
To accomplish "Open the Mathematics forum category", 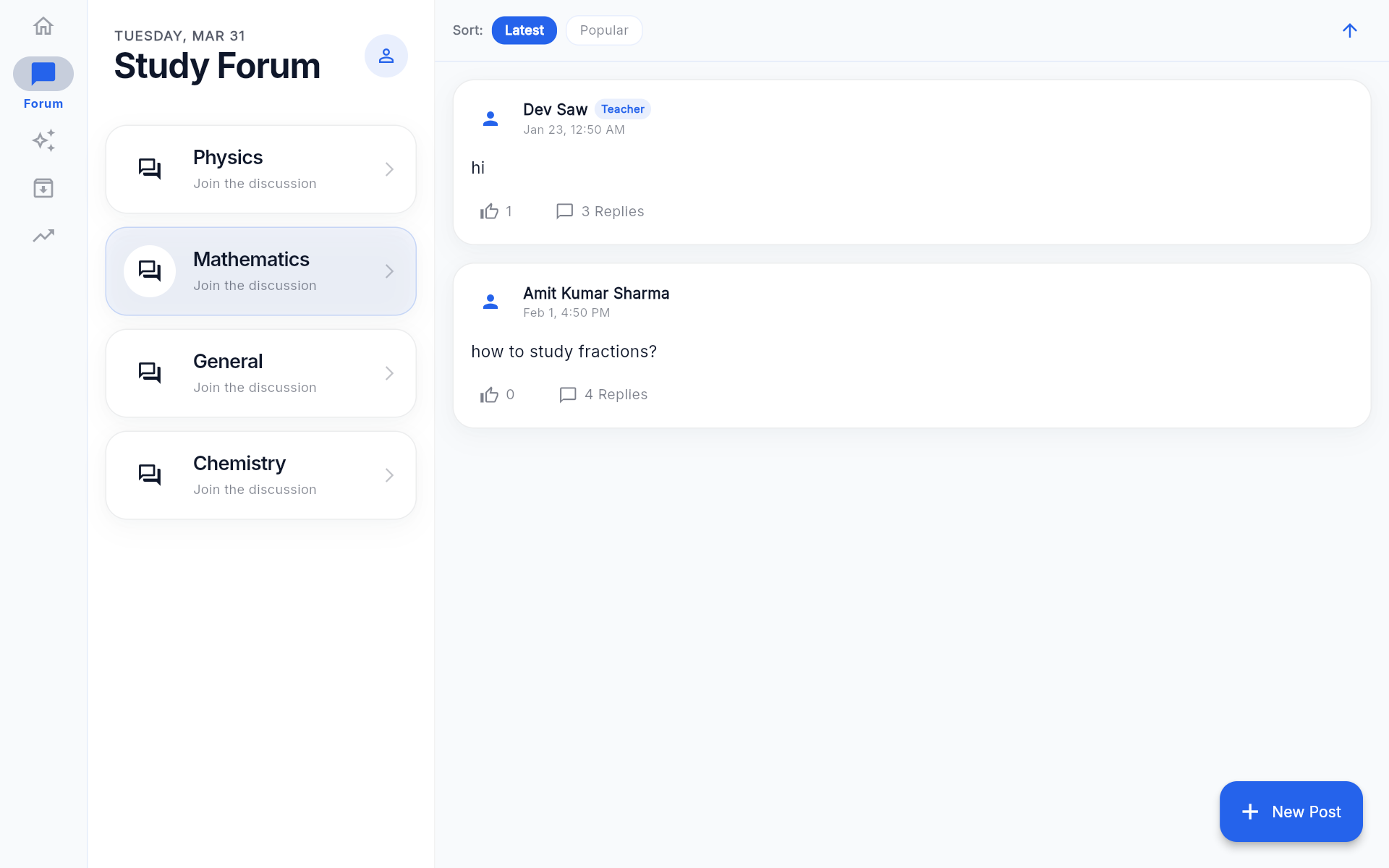I will tap(261, 271).
